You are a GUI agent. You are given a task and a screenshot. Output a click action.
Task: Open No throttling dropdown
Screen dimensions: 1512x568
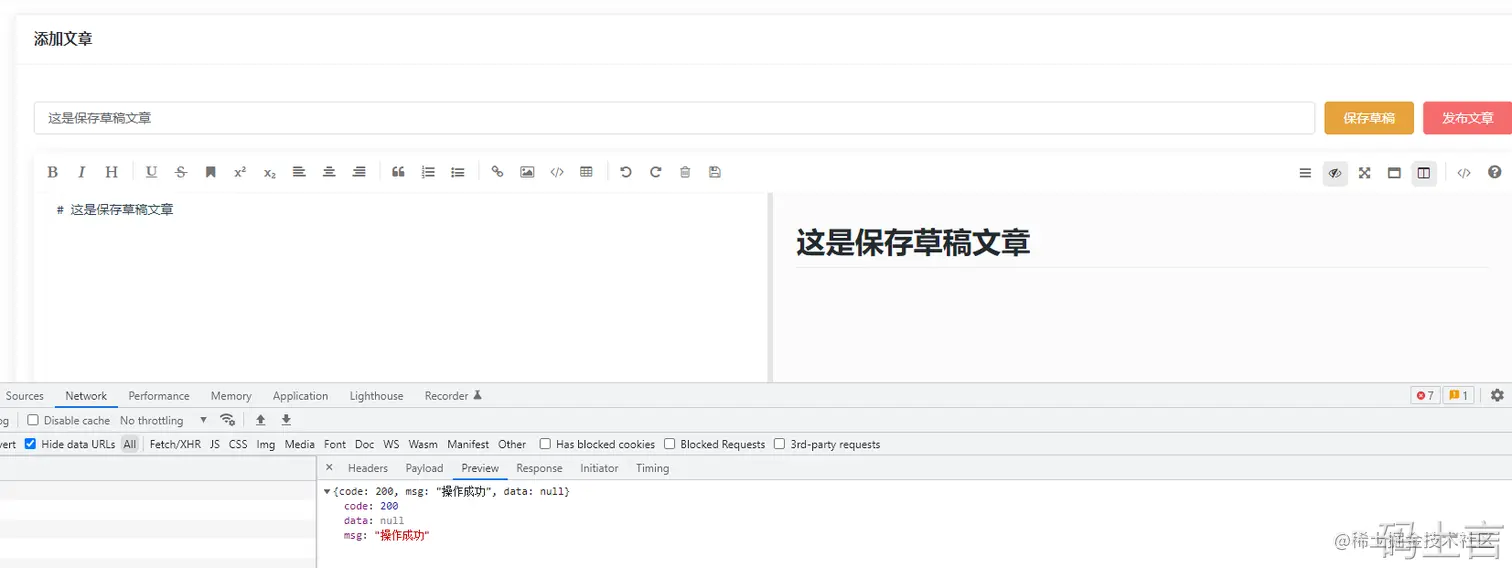tap(164, 420)
